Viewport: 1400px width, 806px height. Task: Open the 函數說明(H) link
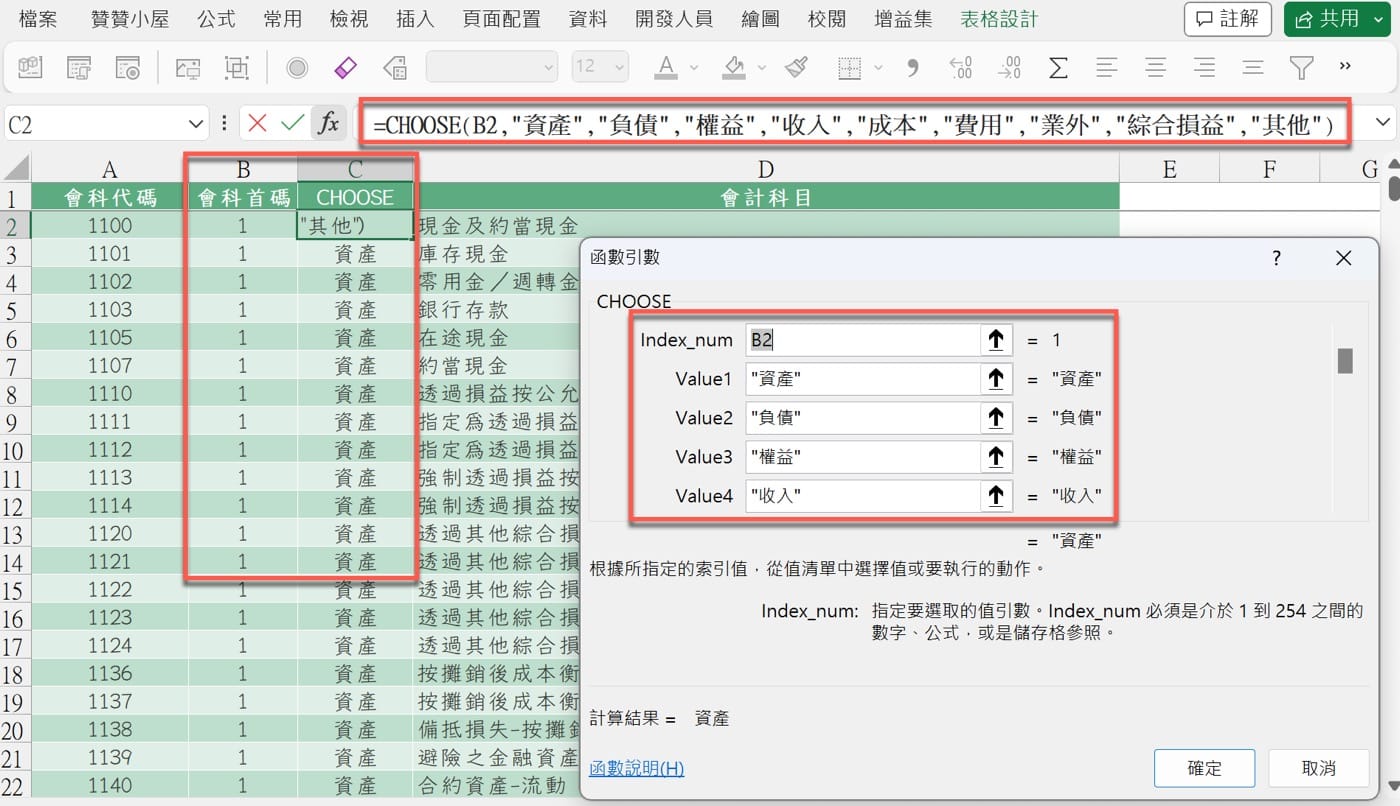[637, 768]
